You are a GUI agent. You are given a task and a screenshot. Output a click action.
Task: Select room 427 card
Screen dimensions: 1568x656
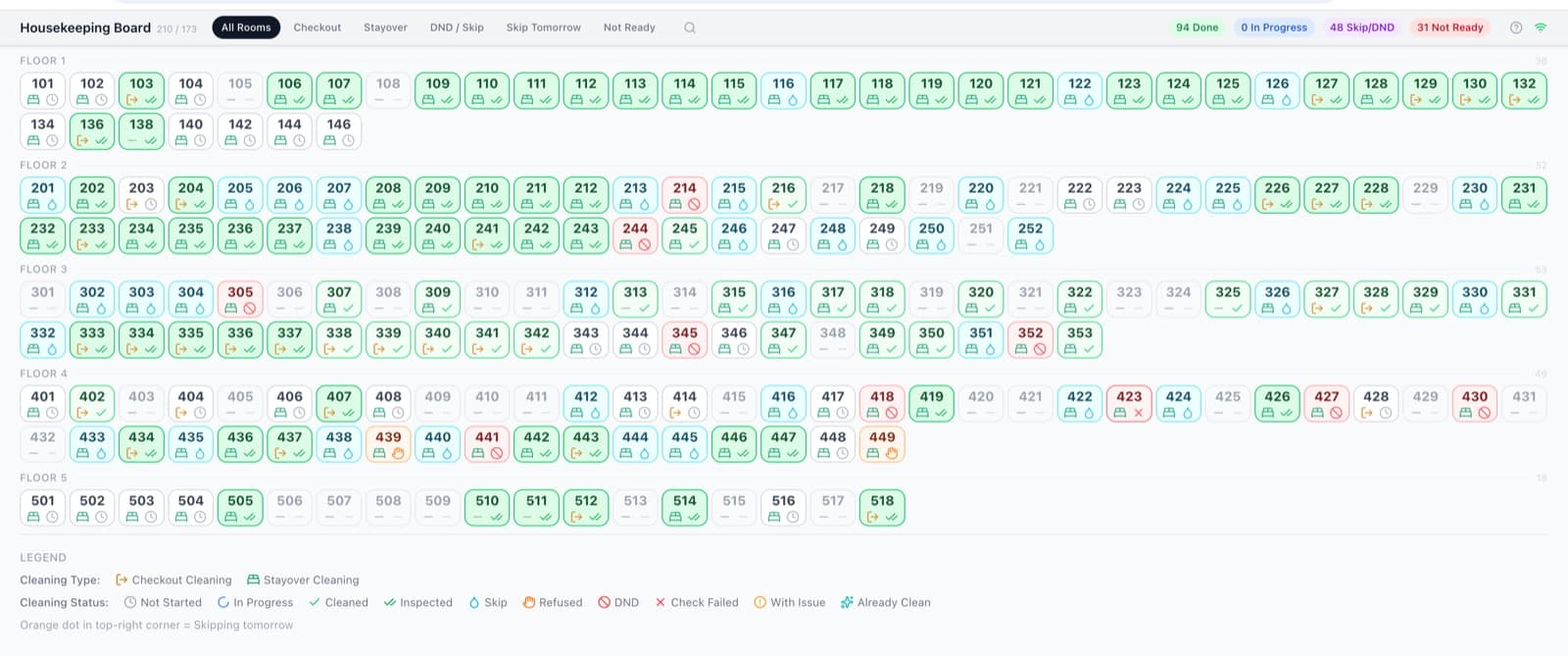(1327, 404)
